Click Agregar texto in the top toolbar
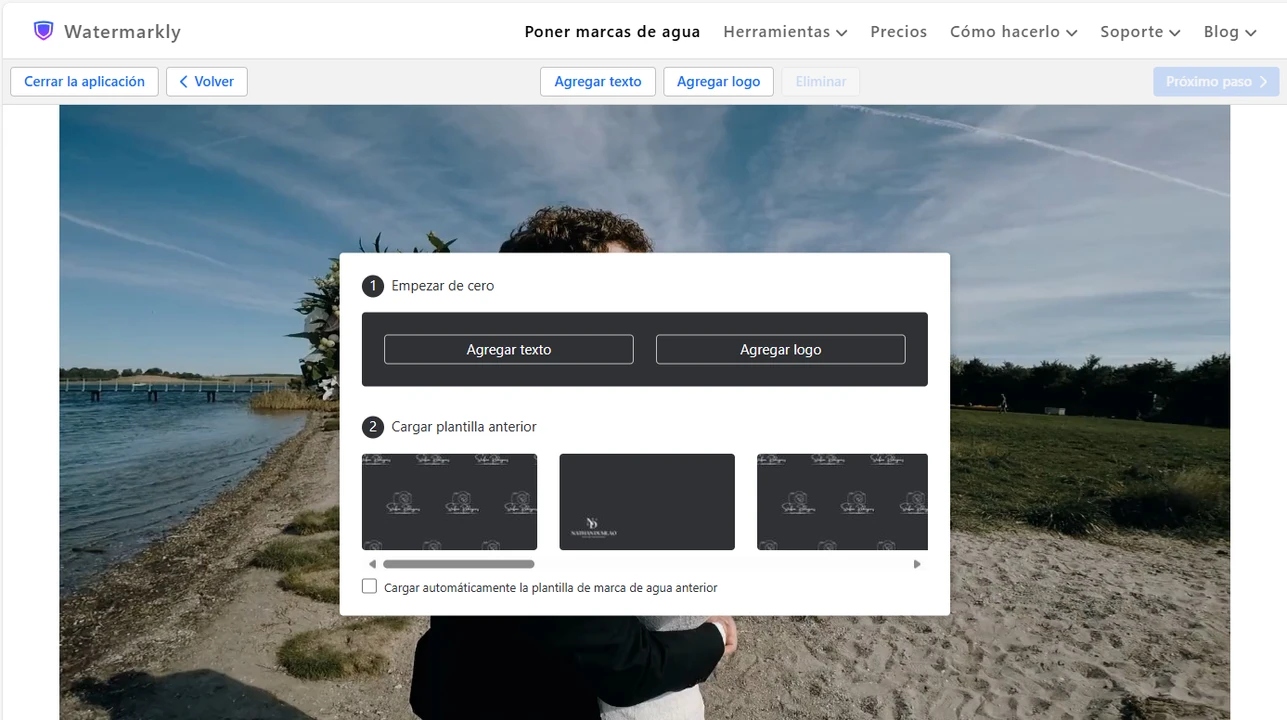This screenshot has height=720, width=1287. (x=597, y=82)
